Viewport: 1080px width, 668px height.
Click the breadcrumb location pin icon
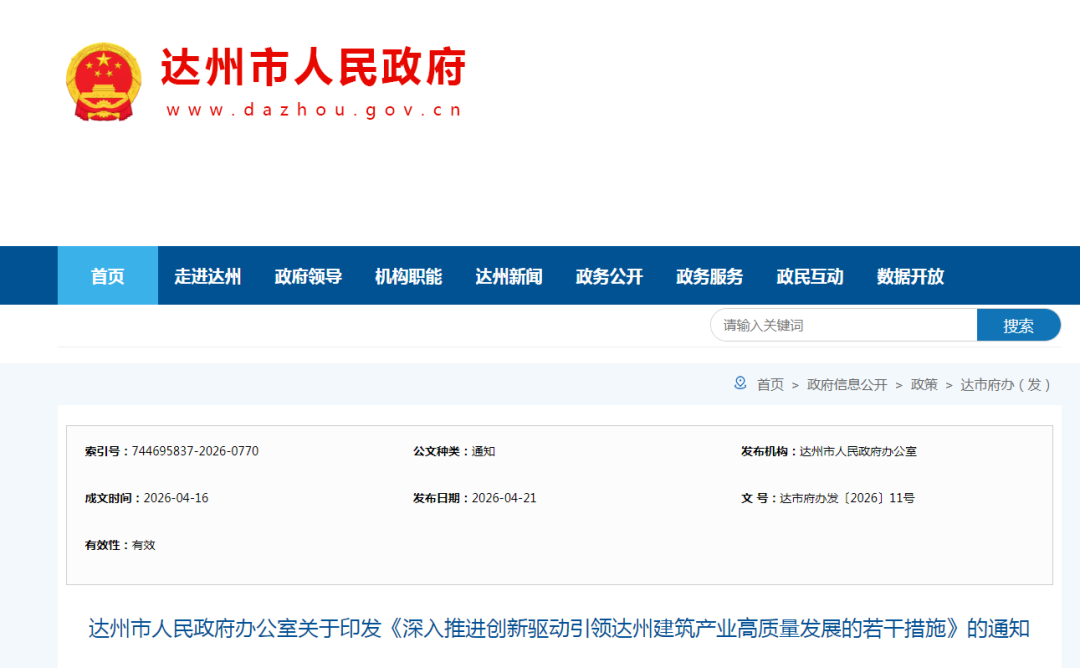(x=738, y=383)
